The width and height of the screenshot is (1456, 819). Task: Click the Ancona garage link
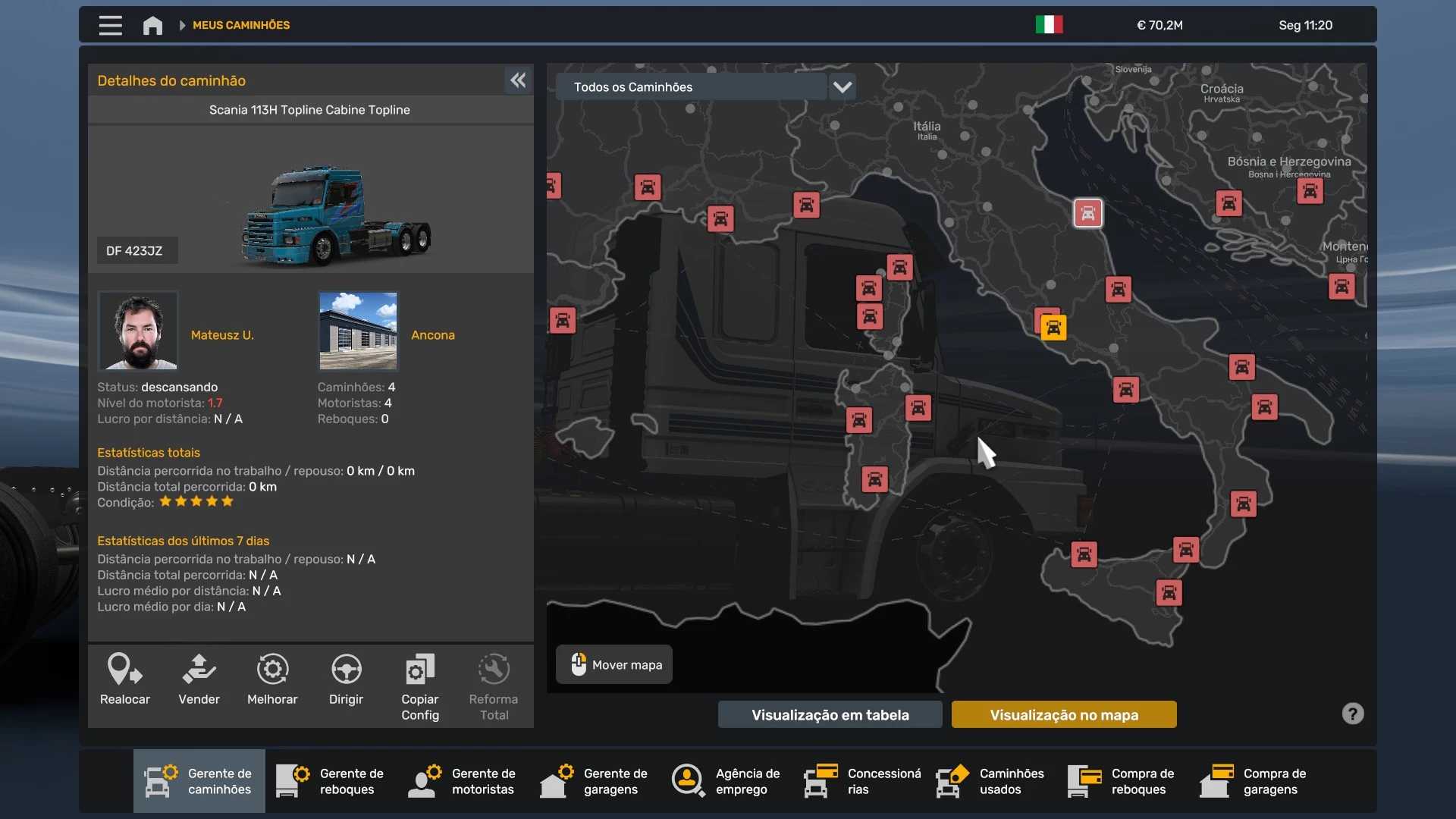[432, 335]
